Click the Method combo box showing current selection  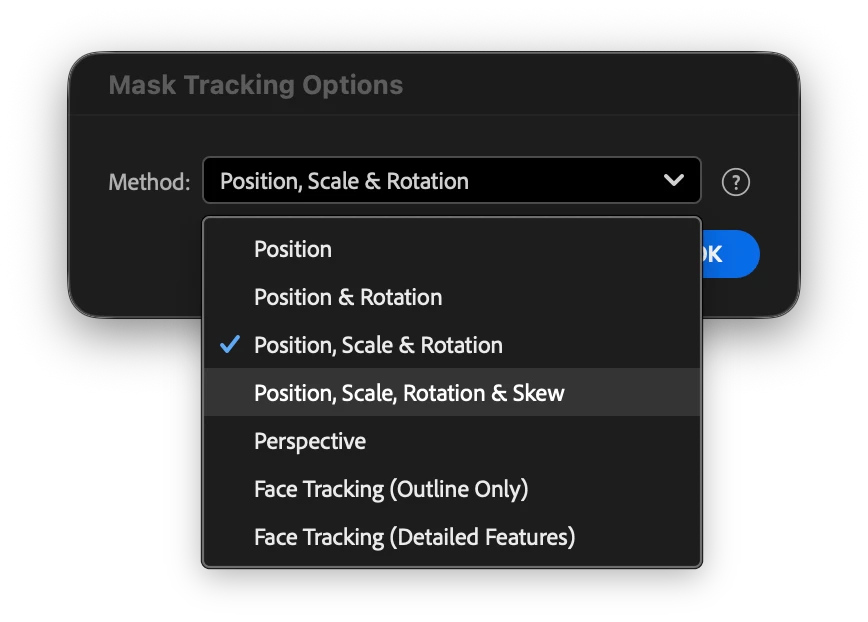450,181
